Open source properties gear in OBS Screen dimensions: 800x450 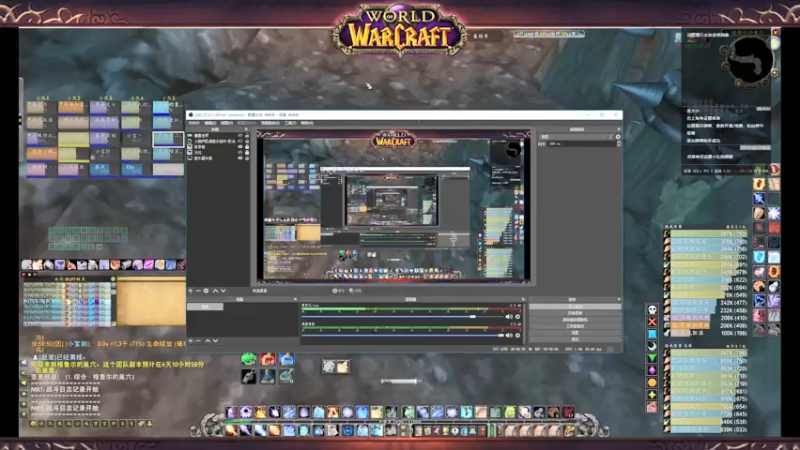tap(206, 291)
